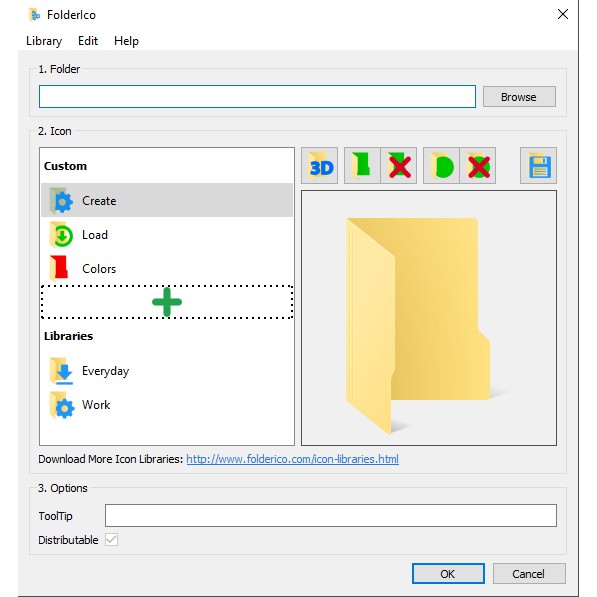Click the Libraries section heading
Viewport: 597px width, 597px height.
tap(69, 336)
